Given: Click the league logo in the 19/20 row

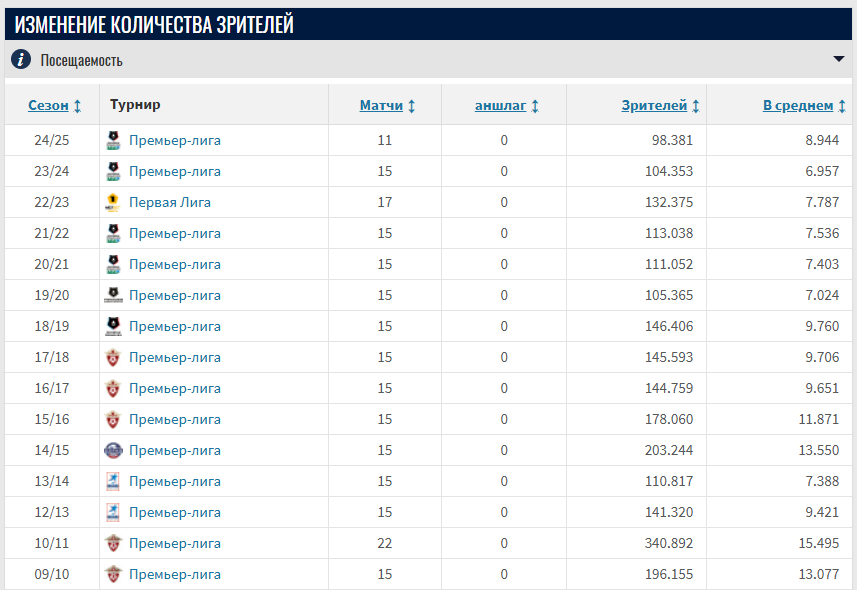Looking at the screenshot, I should 113,295.
